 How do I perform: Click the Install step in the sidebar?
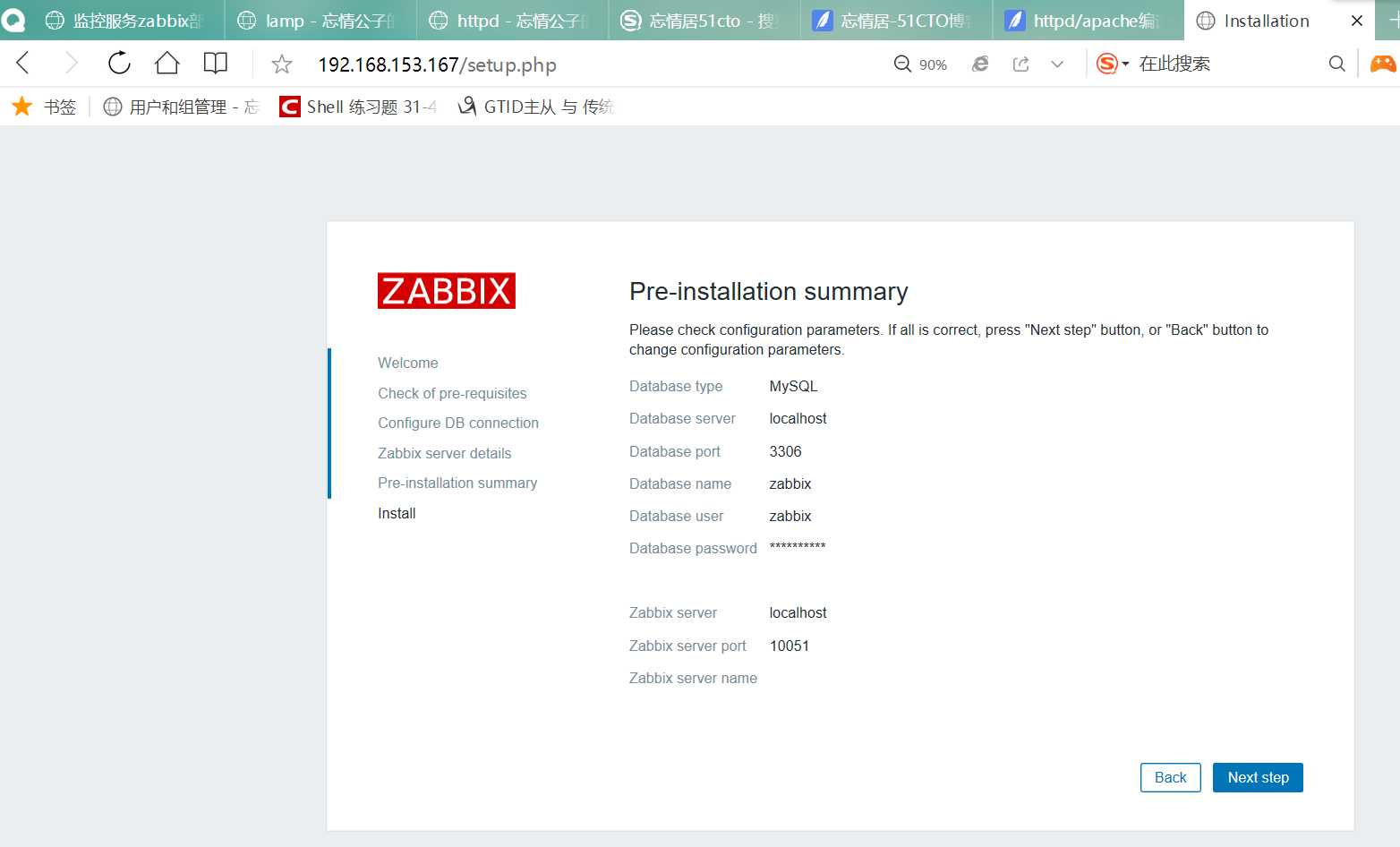397,513
